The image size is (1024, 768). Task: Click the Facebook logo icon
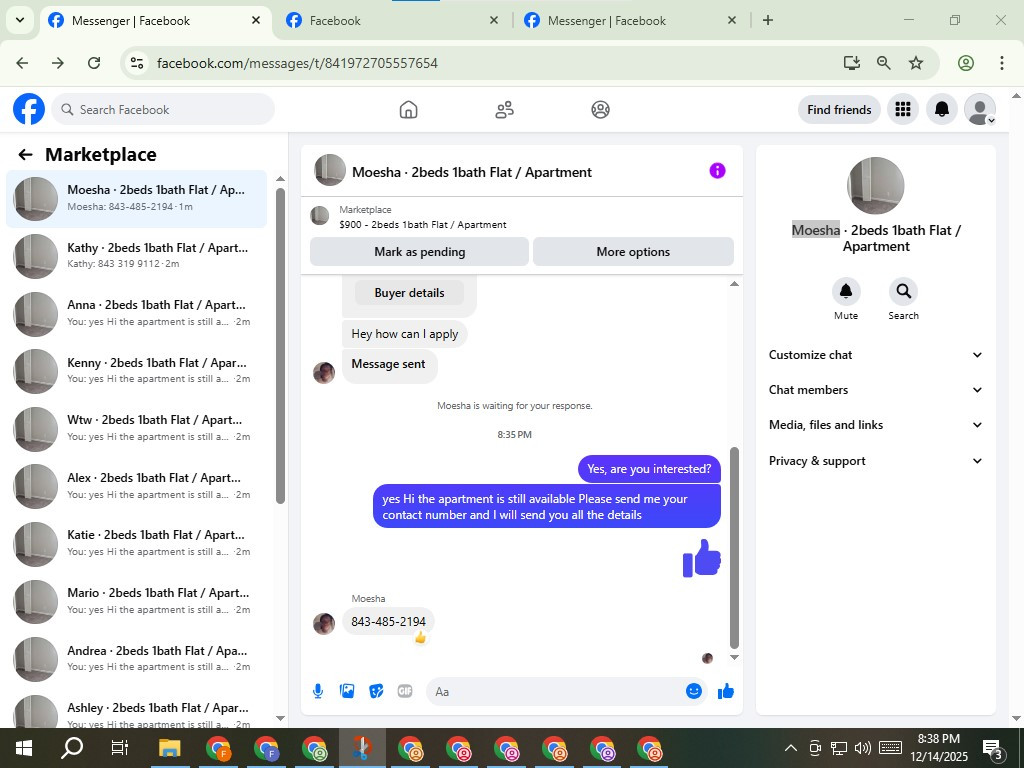click(x=29, y=109)
